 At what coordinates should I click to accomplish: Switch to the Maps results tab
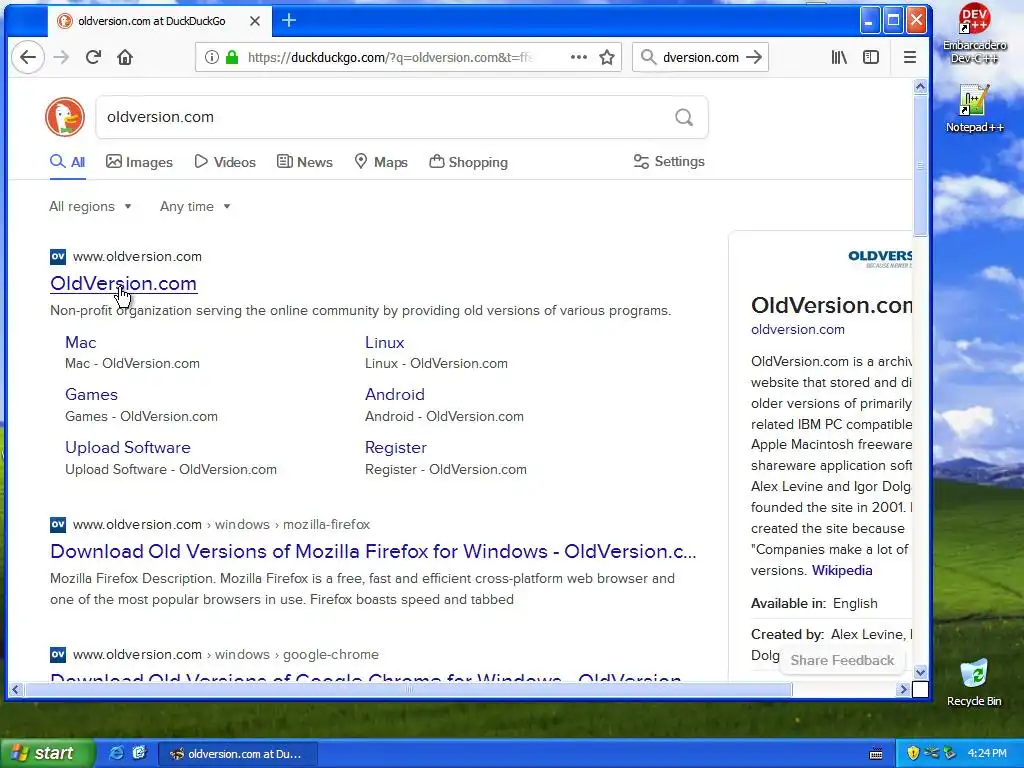381,162
